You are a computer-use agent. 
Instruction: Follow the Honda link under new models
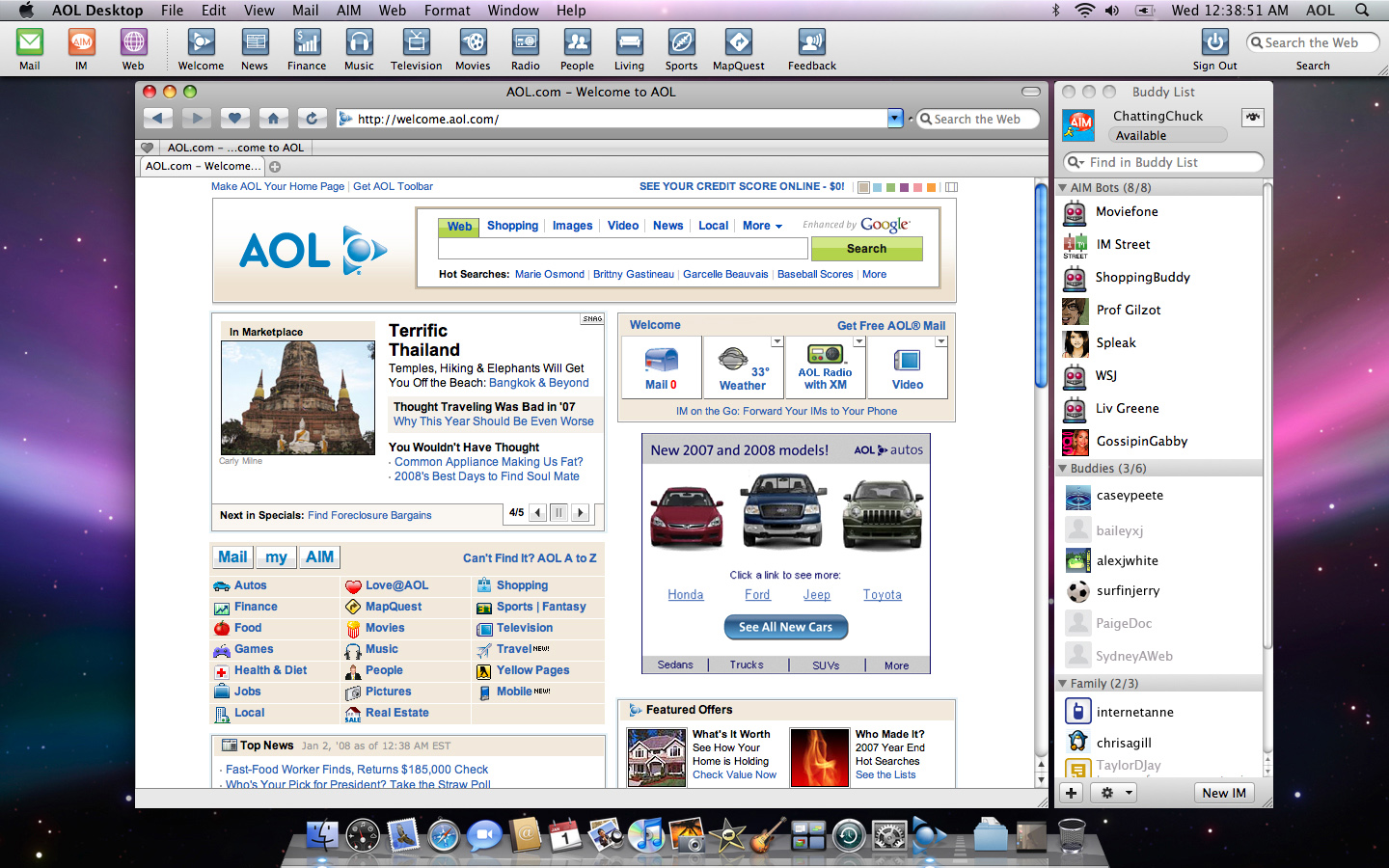[x=685, y=594]
